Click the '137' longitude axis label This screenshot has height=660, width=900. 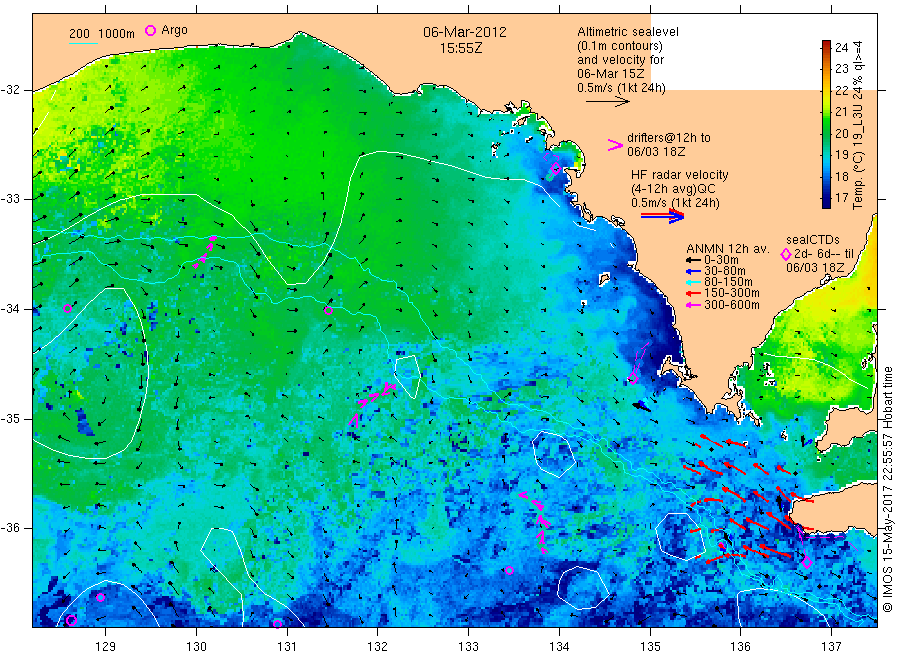pyautogui.click(x=832, y=647)
